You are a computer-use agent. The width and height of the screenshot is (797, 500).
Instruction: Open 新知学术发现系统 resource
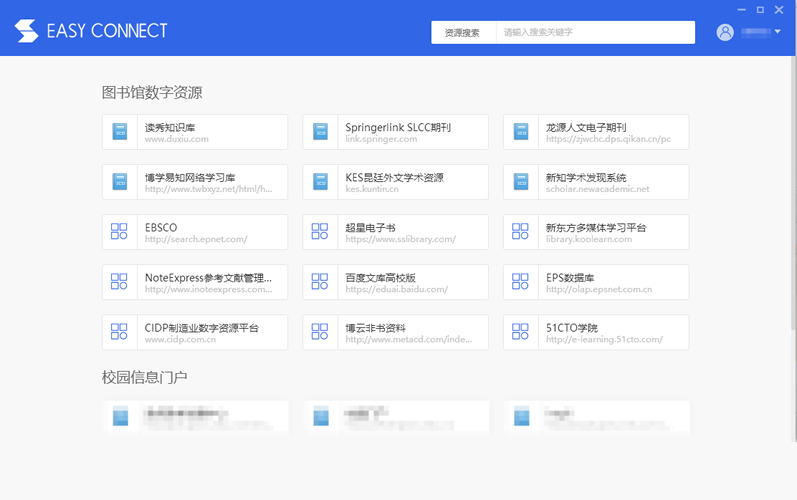596,182
